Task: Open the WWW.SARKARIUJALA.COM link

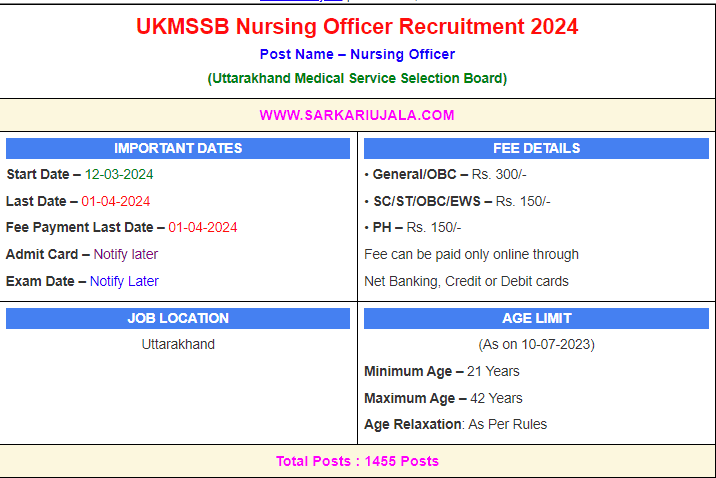Action: click(357, 115)
